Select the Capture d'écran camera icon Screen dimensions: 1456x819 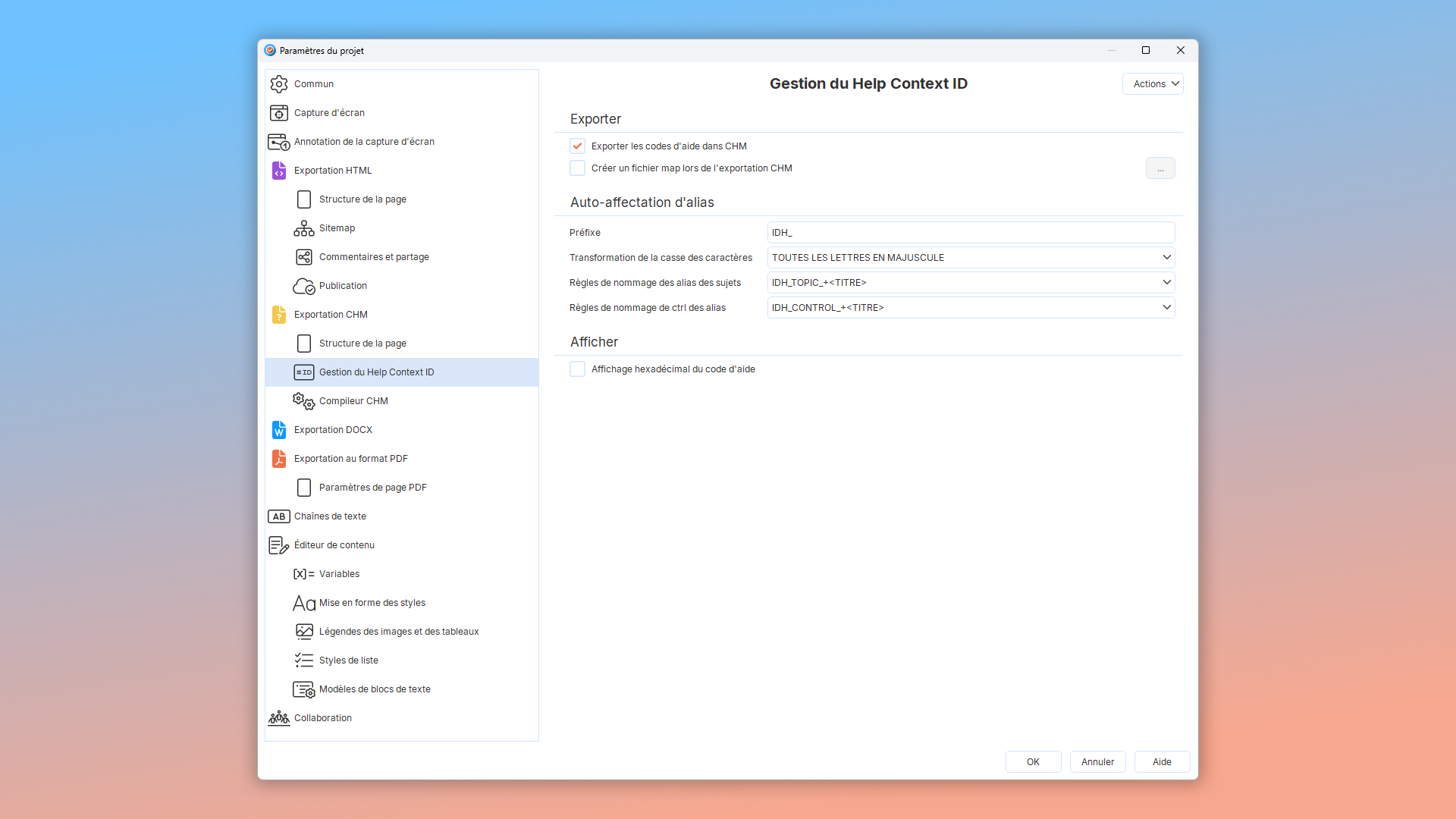279,113
